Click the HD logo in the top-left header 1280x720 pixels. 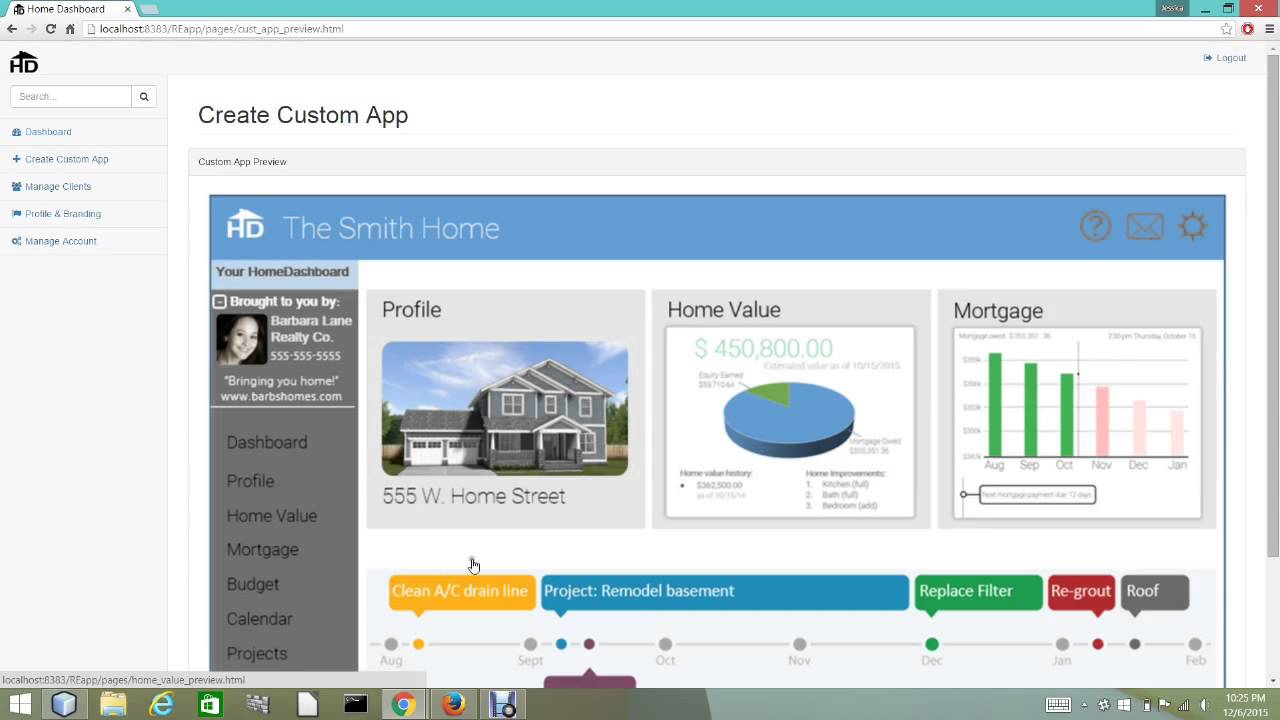(24, 63)
